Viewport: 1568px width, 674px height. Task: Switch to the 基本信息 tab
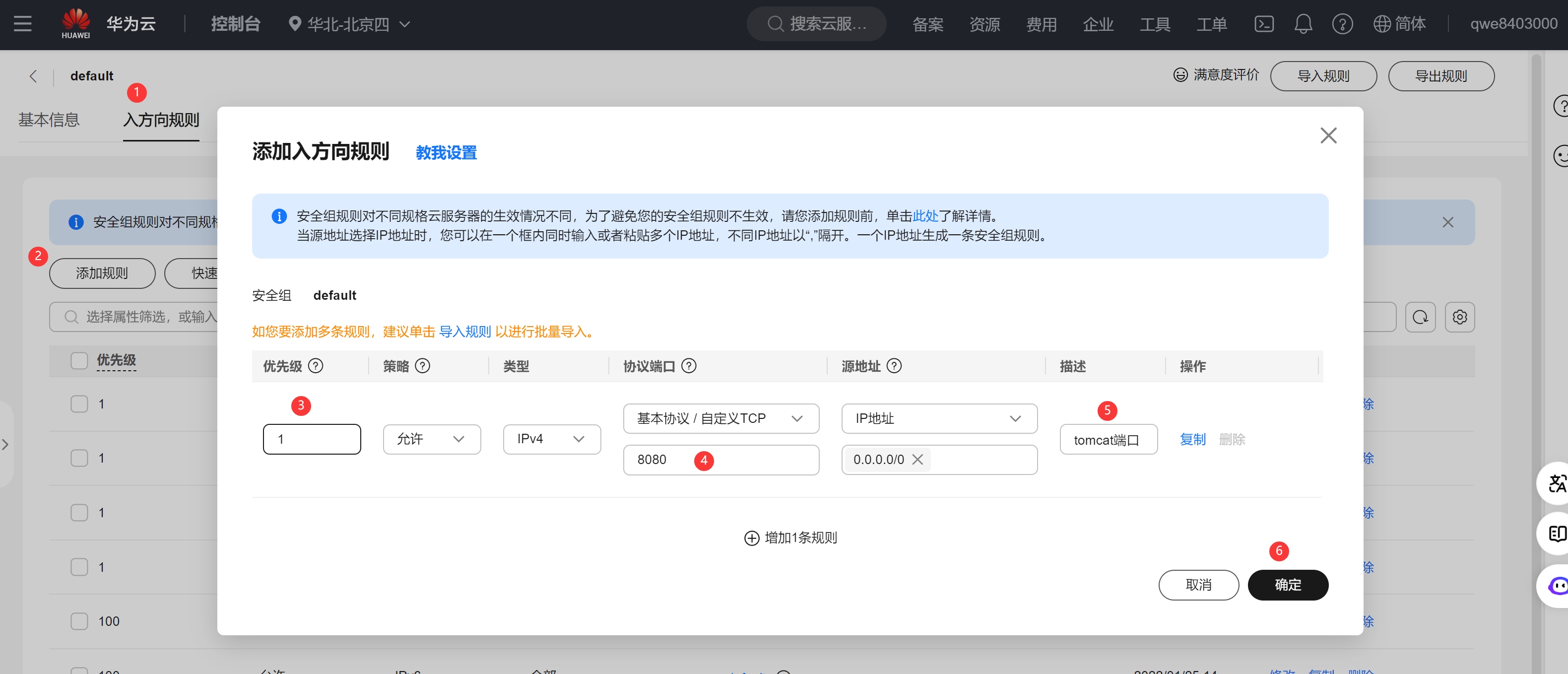(49, 120)
